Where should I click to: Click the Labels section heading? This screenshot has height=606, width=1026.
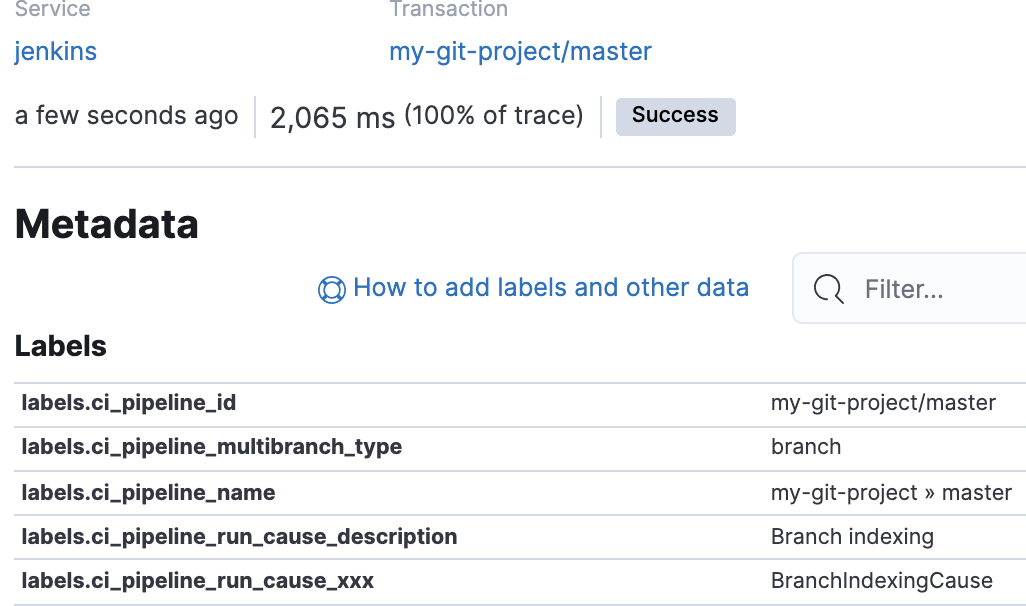point(61,347)
